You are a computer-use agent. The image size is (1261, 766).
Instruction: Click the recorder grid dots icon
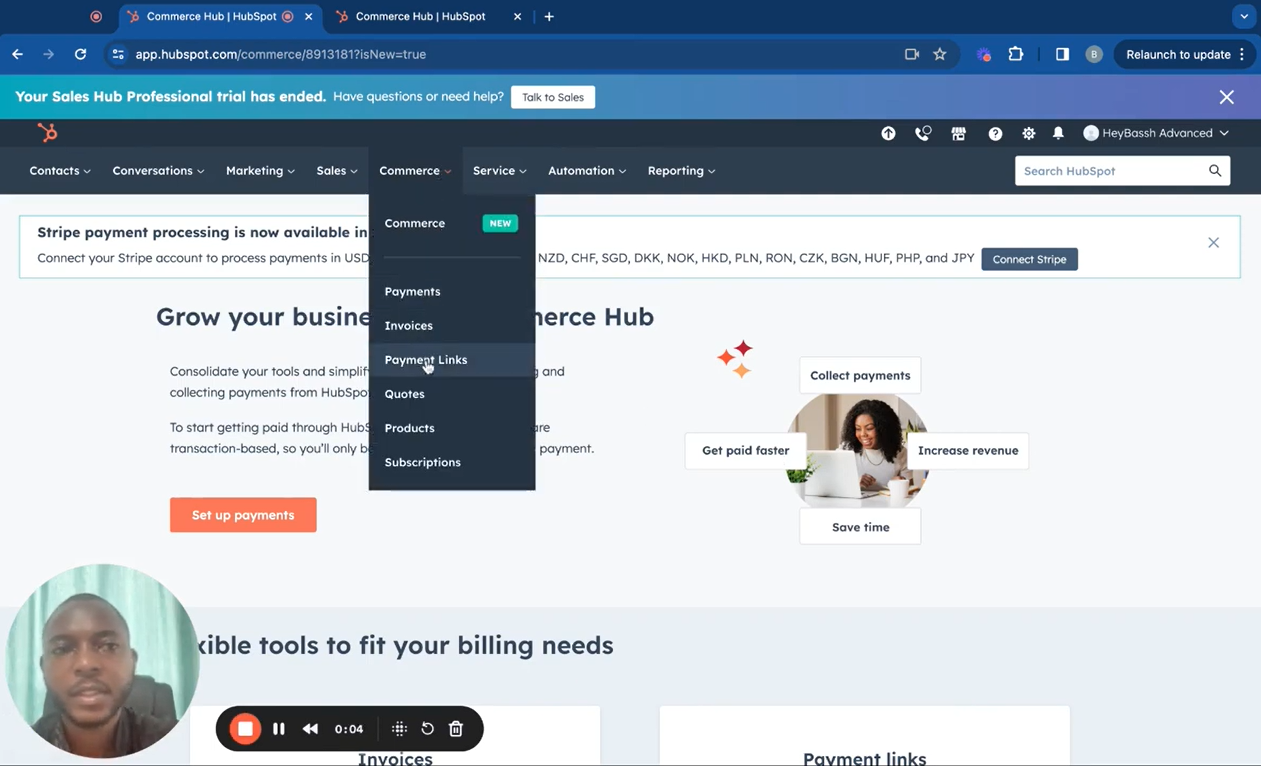pyautogui.click(x=399, y=729)
